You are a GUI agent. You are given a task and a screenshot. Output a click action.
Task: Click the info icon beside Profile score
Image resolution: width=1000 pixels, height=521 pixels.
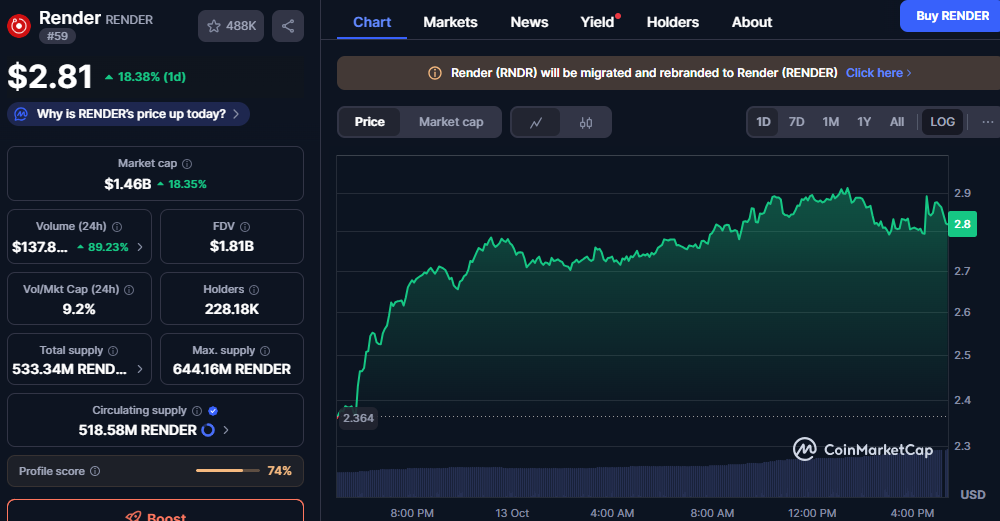pyautogui.click(x=95, y=471)
